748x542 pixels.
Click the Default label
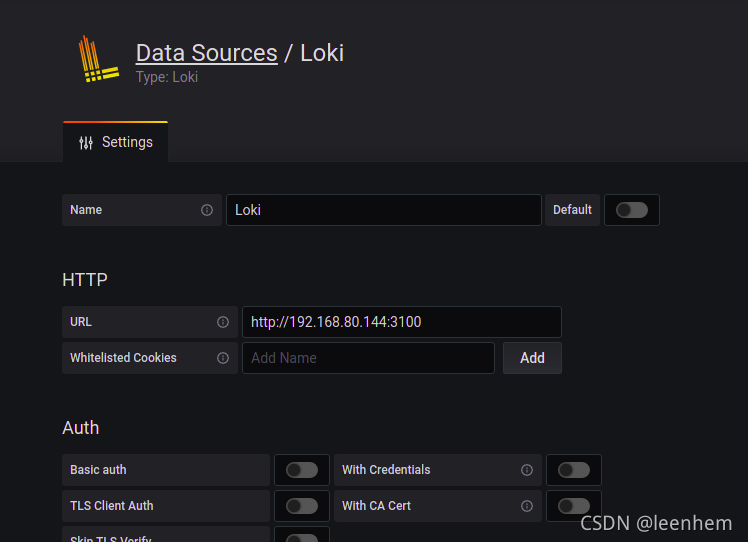[572, 210]
